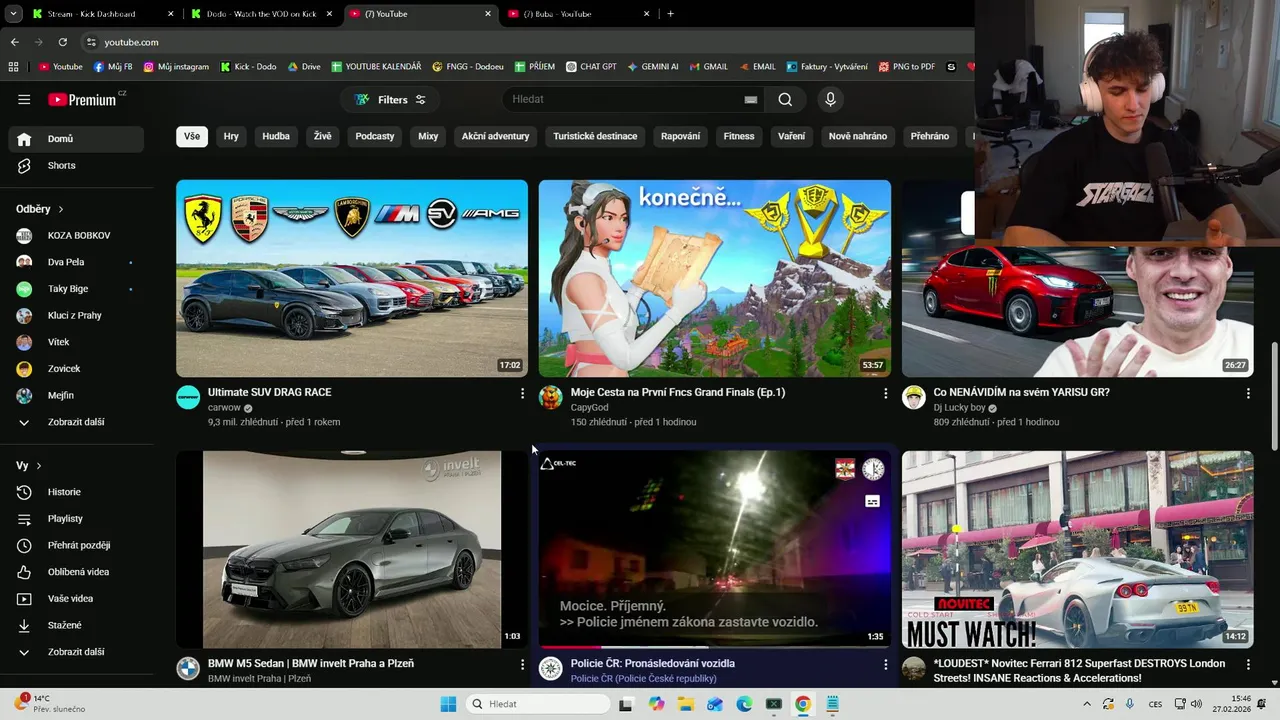The width and height of the screenshot is (1280, 720).
Task: Expand the Odběry section header
Action: pos(40,209)
